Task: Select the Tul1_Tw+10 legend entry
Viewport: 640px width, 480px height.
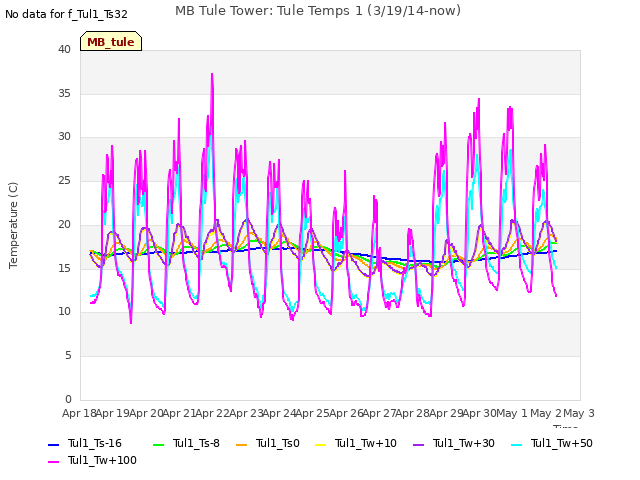Action: pos(356,443)
